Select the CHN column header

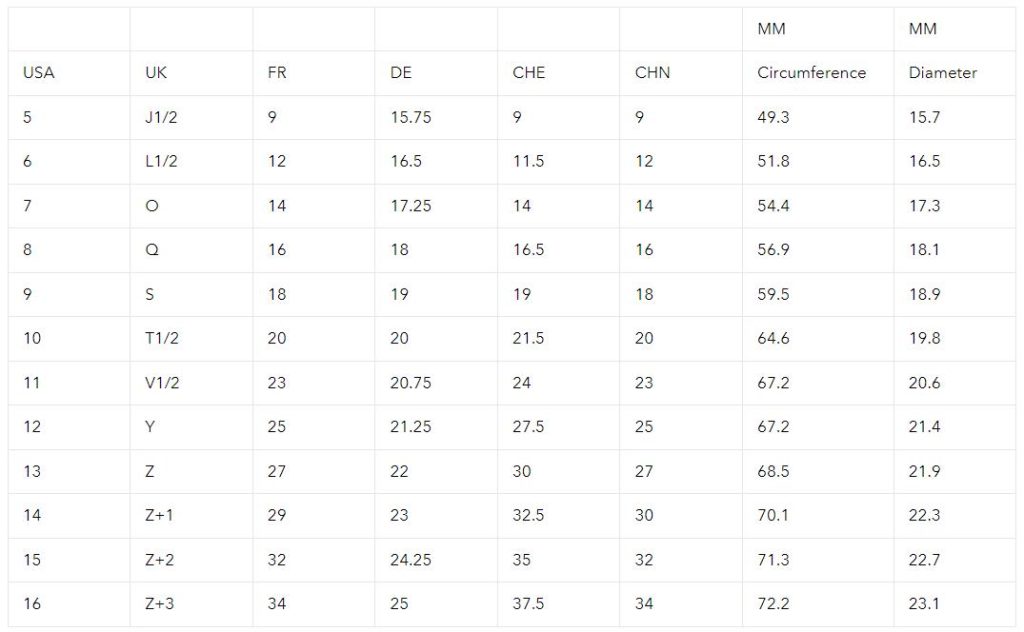[652, 73]
